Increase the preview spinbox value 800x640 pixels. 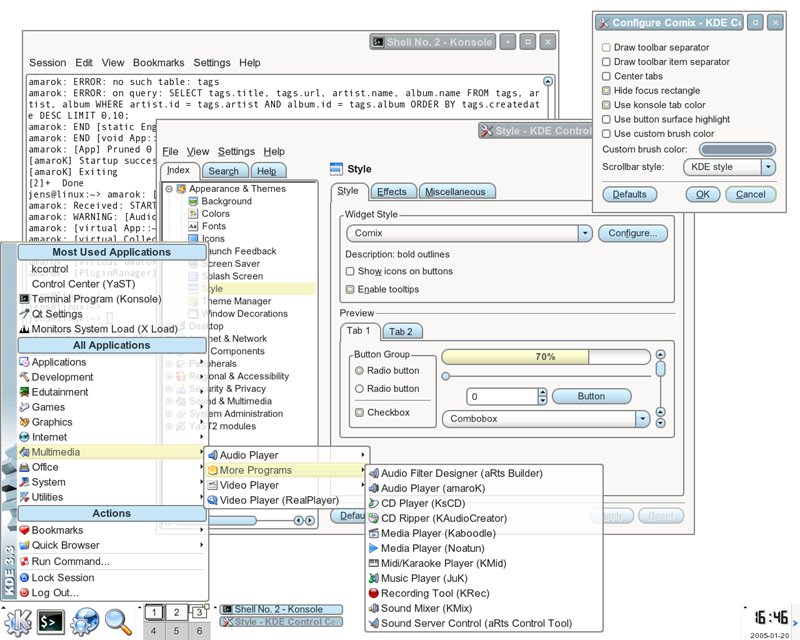542,392
